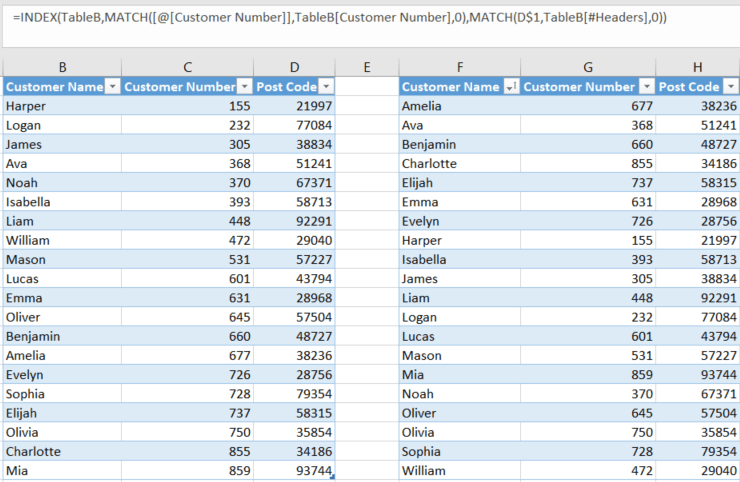This screenshot has width=740, height=482.
Task: Select the Post Code header cell in column D
Action: [x=294, y=87]
